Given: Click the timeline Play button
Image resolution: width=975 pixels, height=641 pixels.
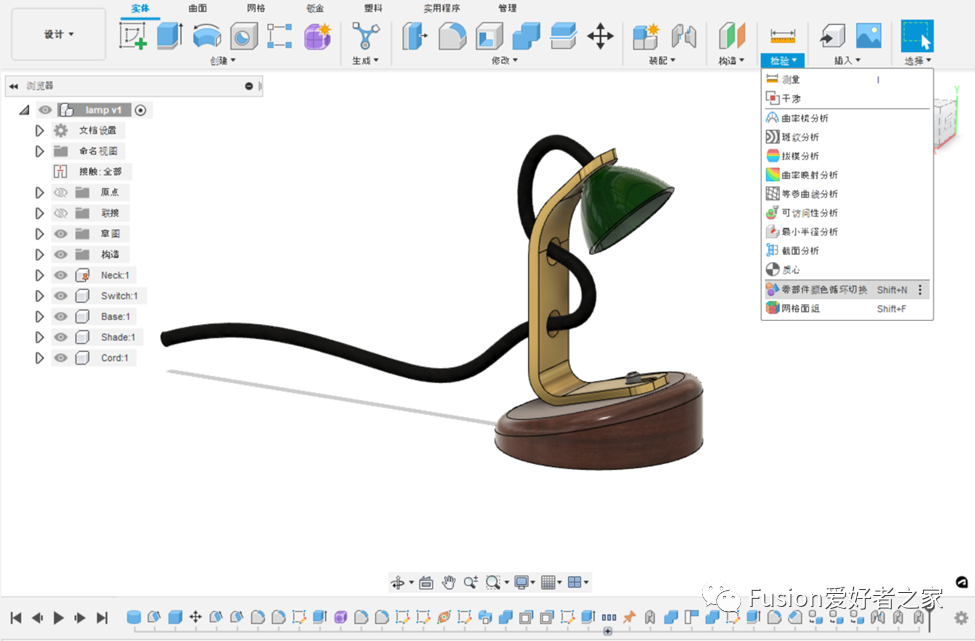Looking at the screenshot, I should 59,618.
